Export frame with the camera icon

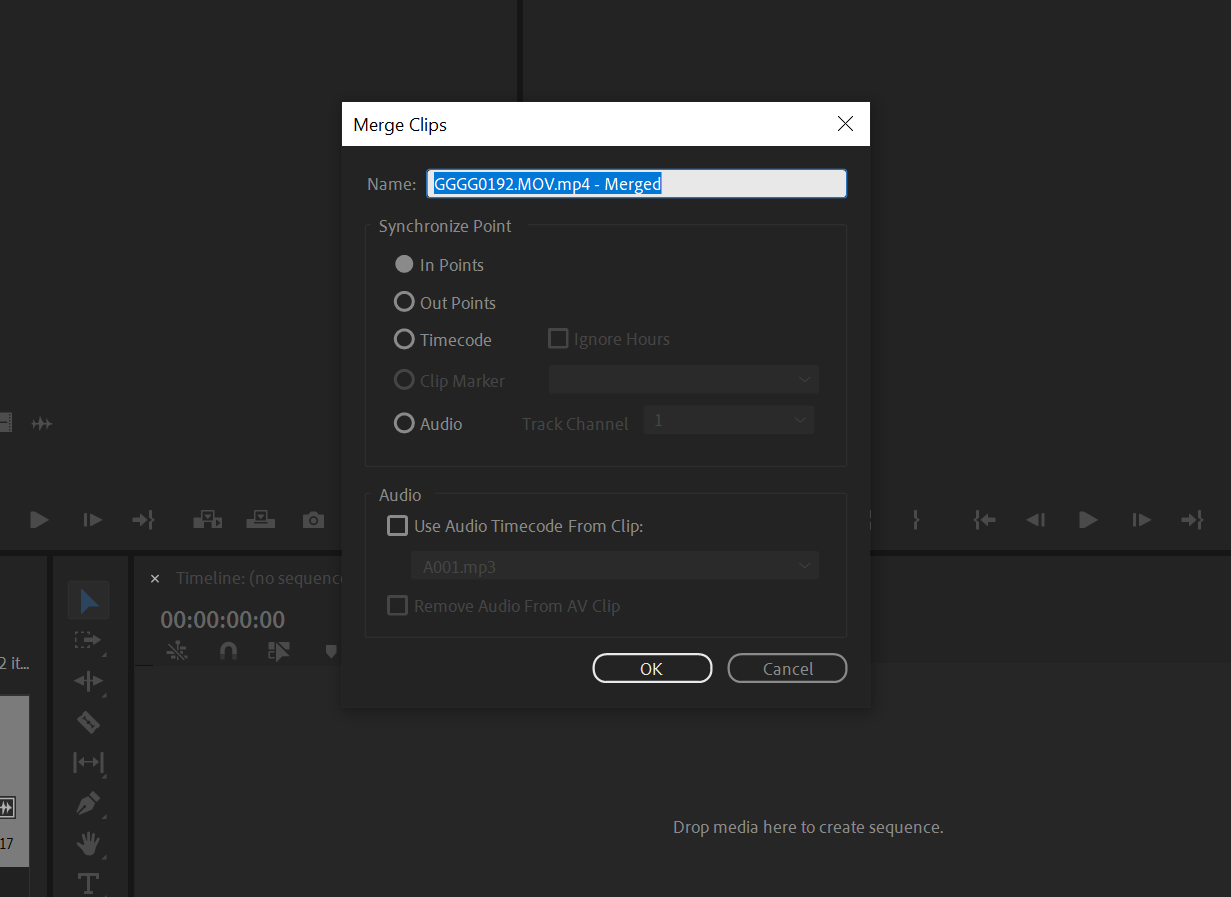point(314,520)
